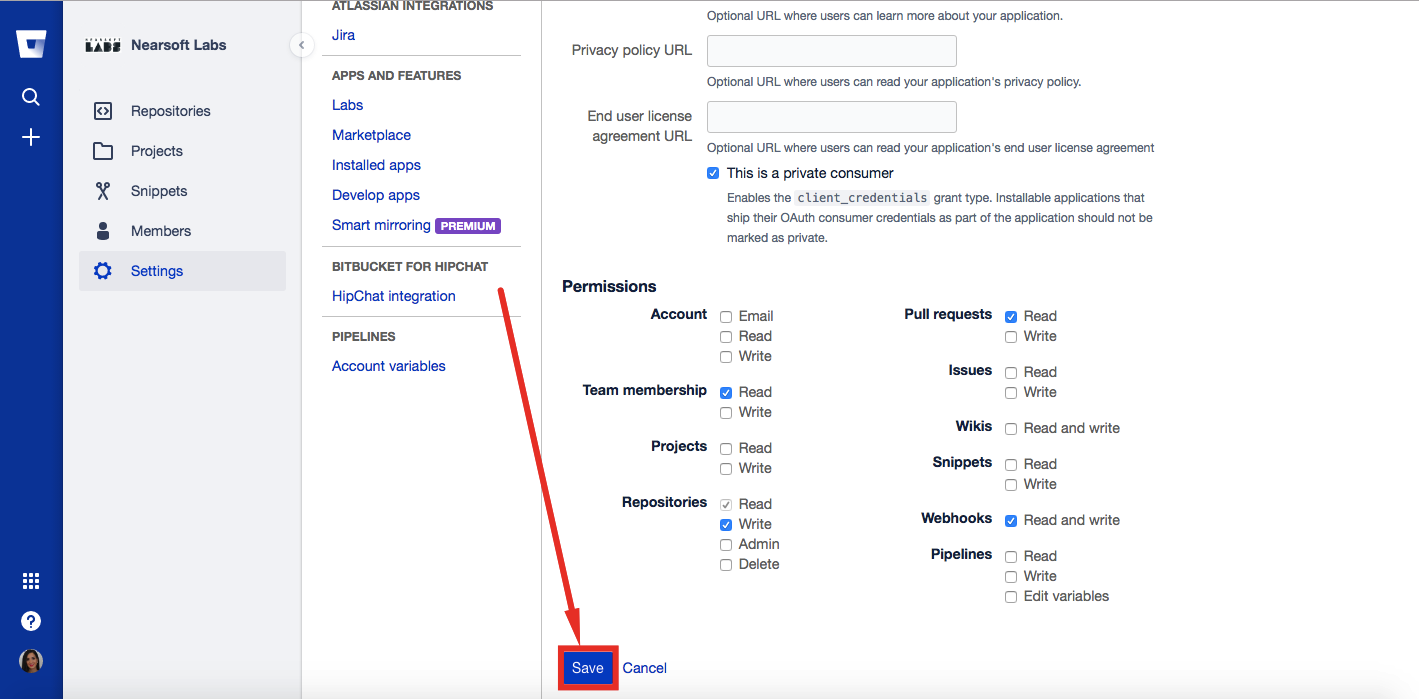Open HipChat integration settings link
This screenshot has width=1419, height=699.
pos(393,296)
